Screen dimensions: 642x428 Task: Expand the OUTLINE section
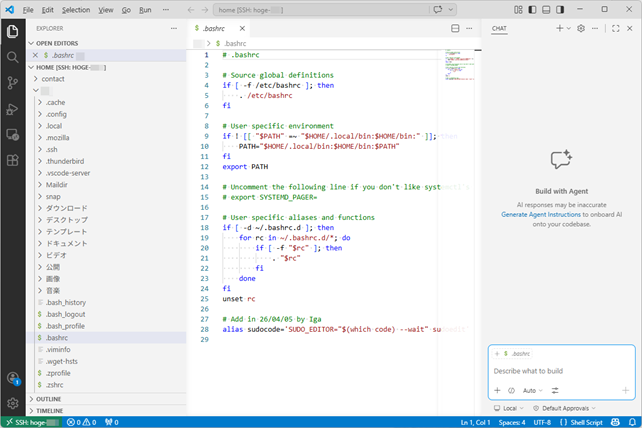point(48,398)
